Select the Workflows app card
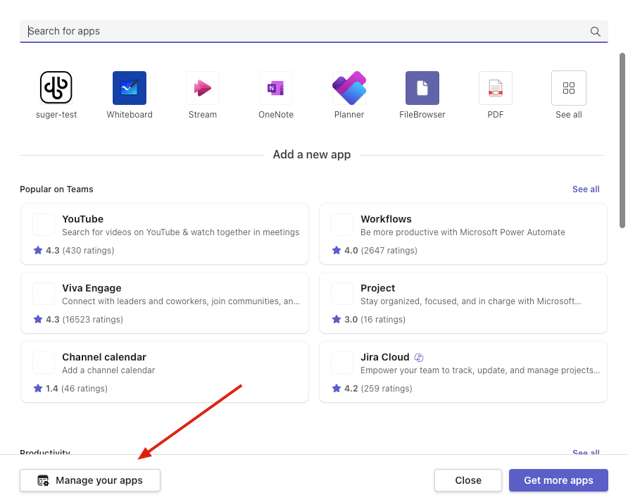 [463, 234]
